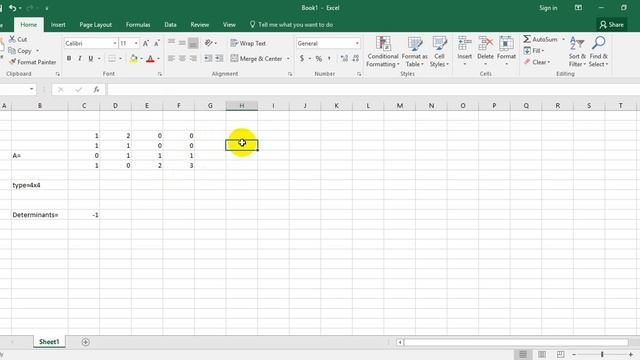The height and width of the screenshot is (360, 640).
Task: Click the Undo arrow
Action: [13, 8]
